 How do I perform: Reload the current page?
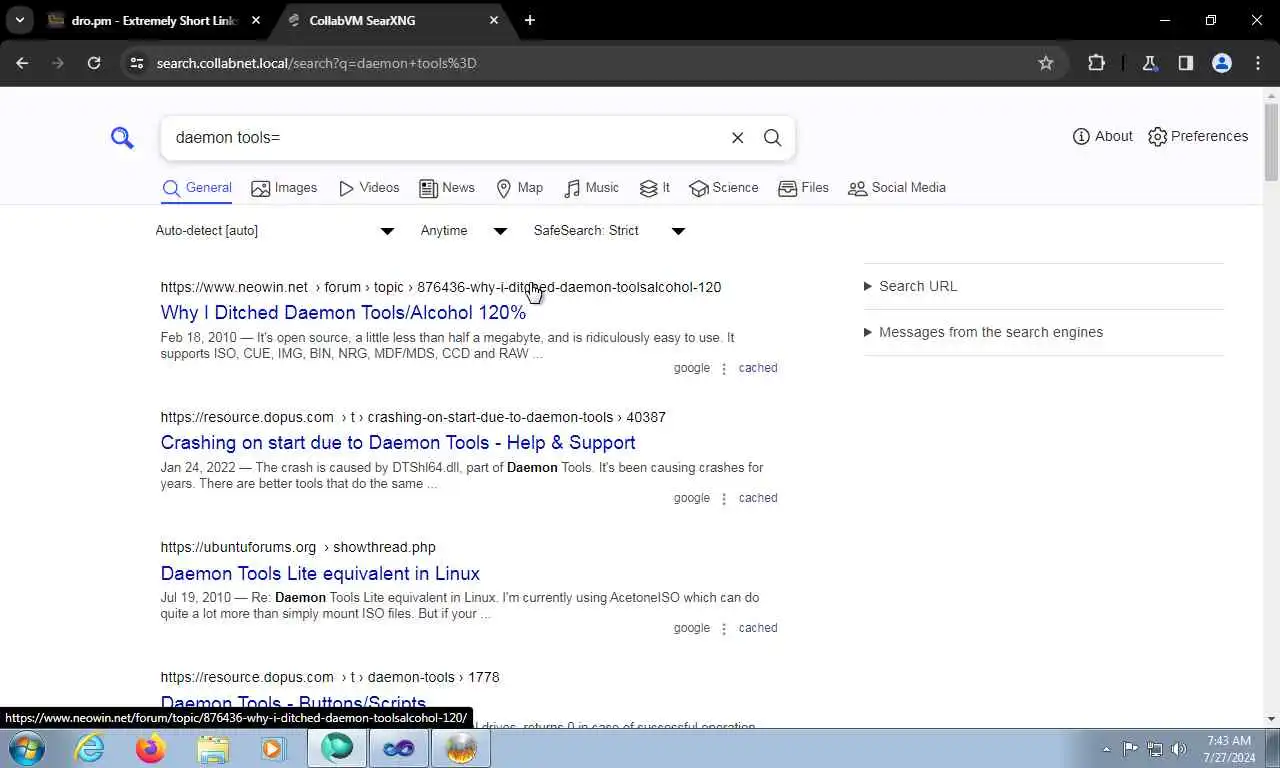coord(94,63)
